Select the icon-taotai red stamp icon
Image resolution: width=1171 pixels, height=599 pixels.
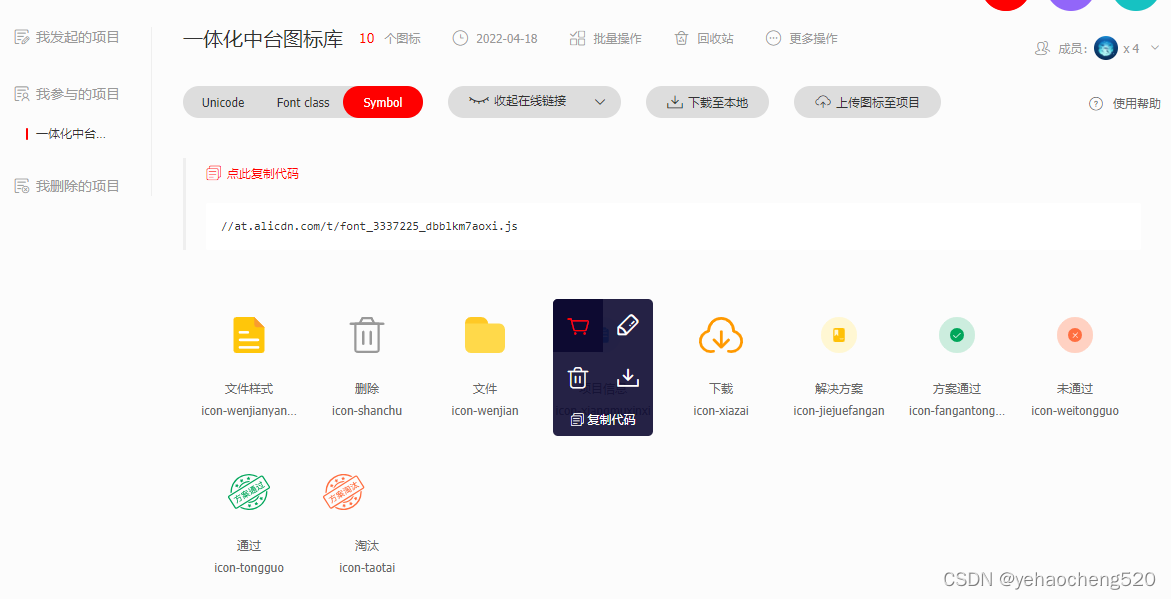(343, 492)
